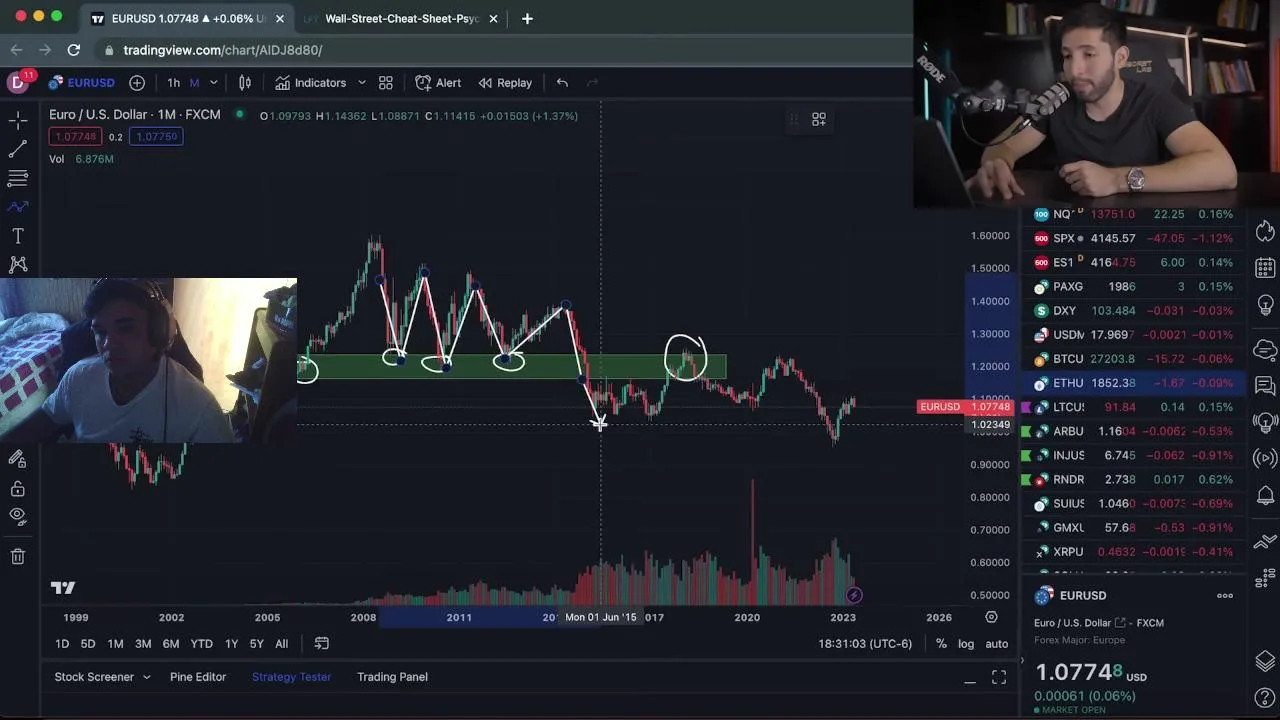Expand the Indicators favorites dropdown arrow
The height and width of the screenshot is (720, 1280).
(361, 83)
